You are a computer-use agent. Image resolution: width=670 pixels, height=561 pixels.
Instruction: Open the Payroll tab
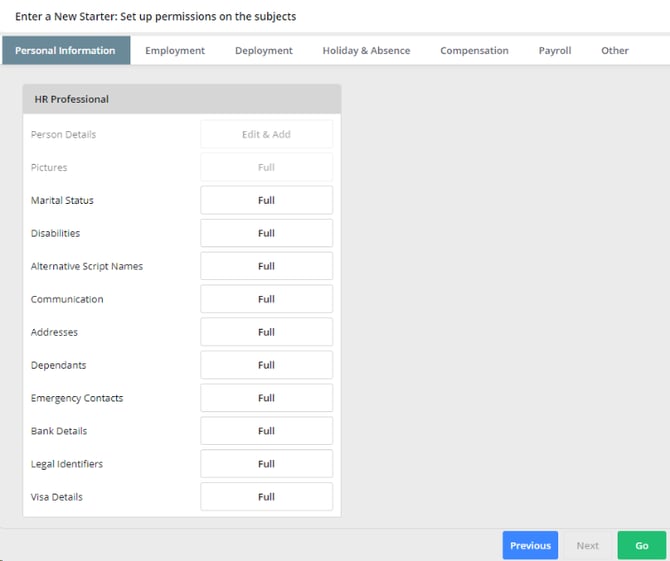coord(555,50)
